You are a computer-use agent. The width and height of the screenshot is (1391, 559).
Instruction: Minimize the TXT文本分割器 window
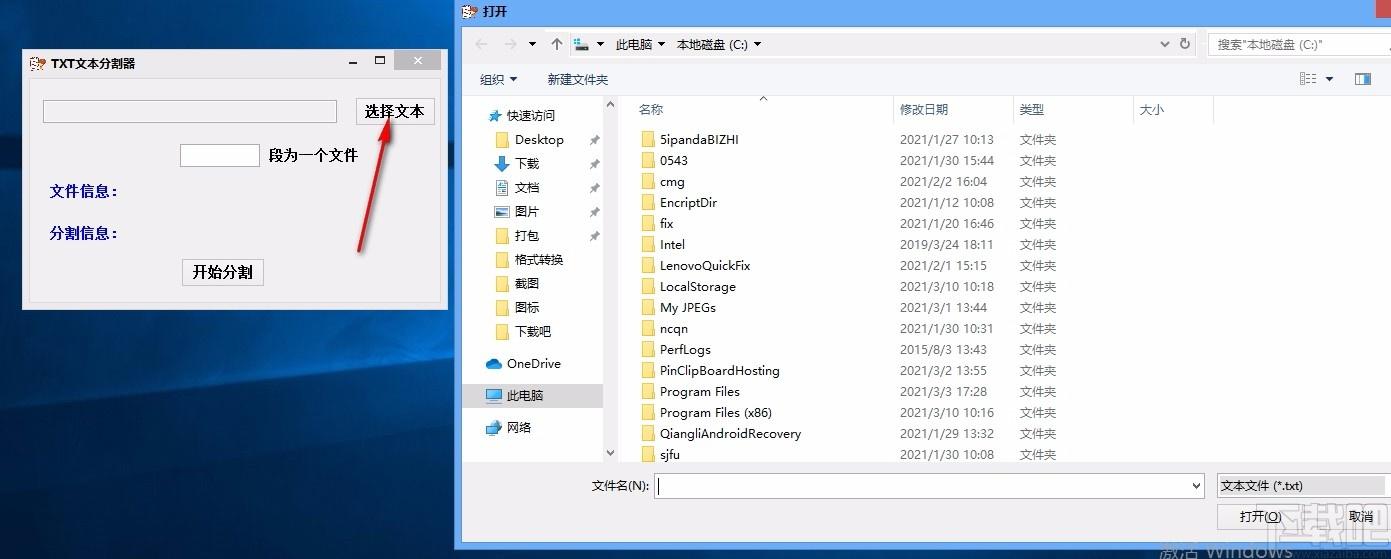353,62
